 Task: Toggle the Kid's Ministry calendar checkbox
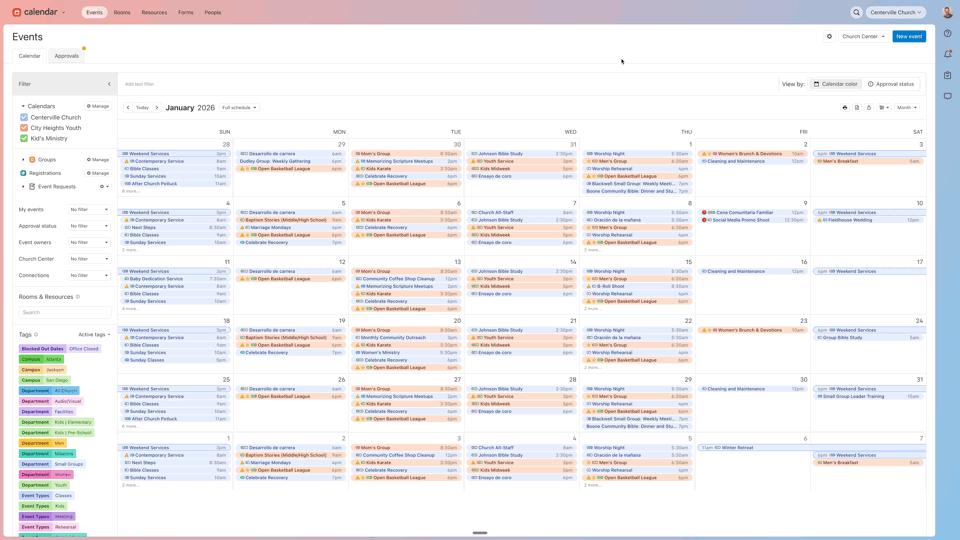[x=24, y=139]
